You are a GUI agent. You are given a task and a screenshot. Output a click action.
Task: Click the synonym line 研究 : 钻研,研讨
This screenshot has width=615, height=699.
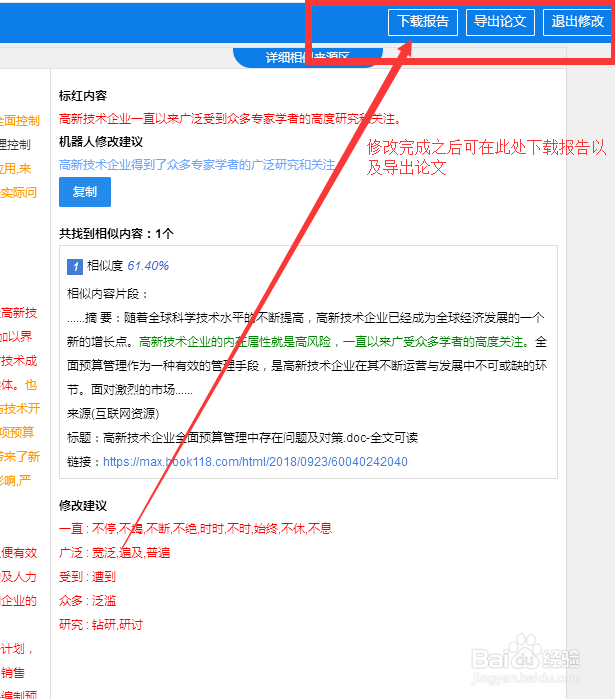(101, 625)
